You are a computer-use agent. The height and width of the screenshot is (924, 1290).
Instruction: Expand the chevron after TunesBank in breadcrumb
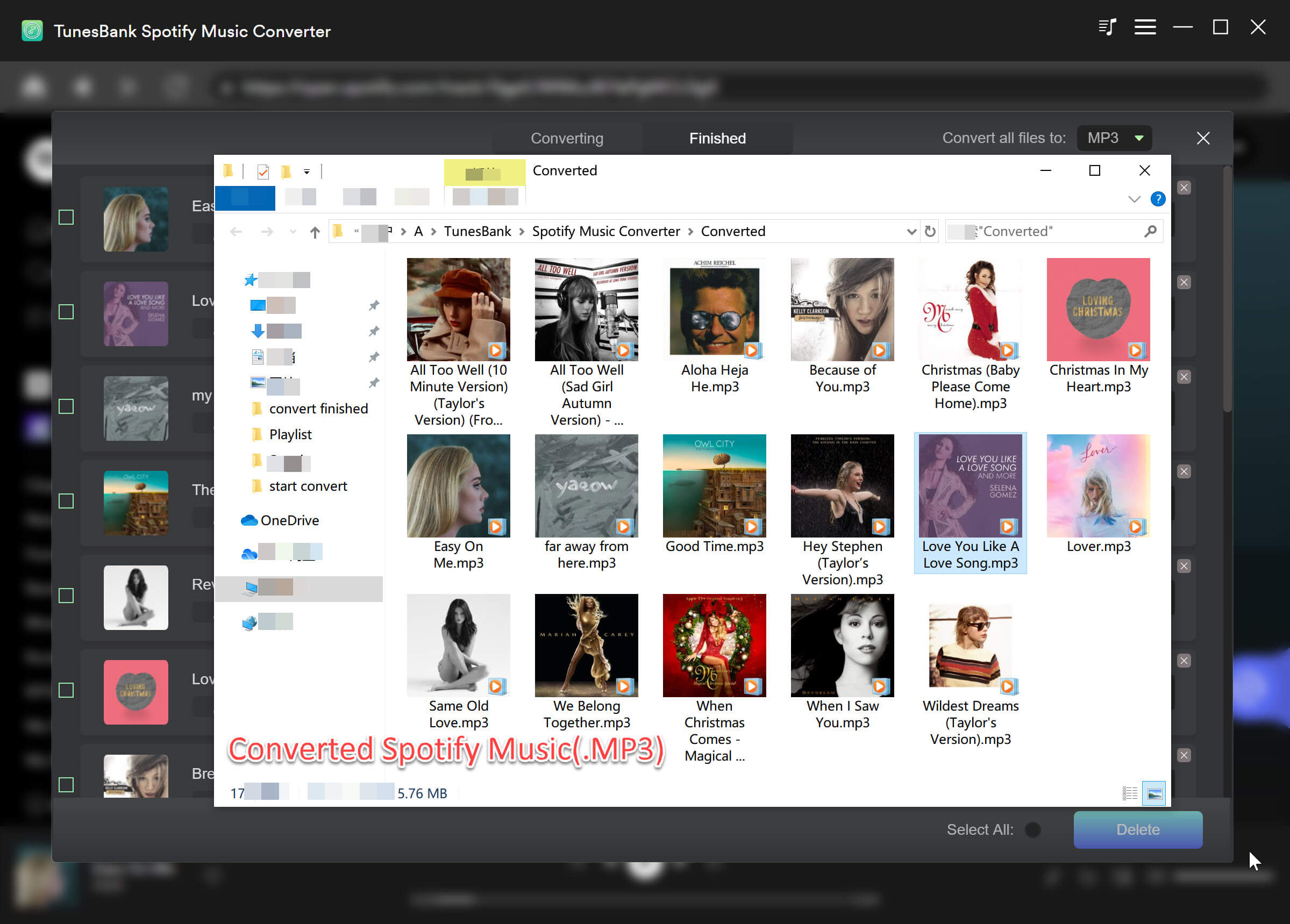522,232
